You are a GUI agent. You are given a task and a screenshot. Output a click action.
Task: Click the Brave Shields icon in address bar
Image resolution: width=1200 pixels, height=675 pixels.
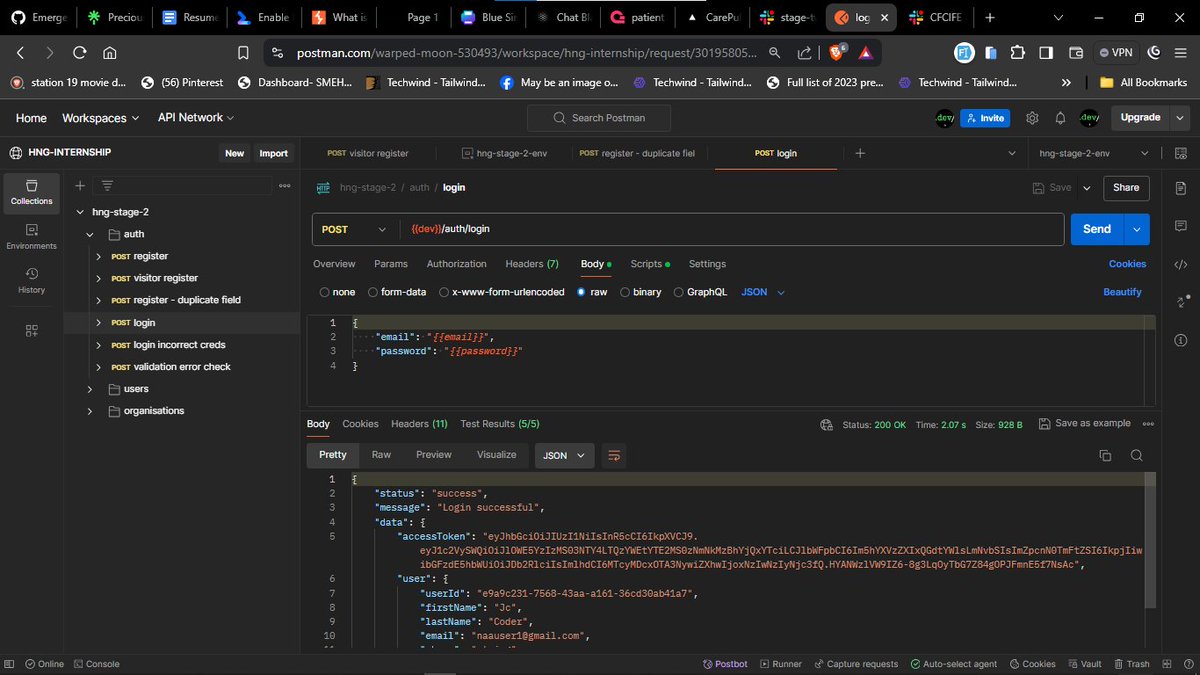(x=836, y=53)
